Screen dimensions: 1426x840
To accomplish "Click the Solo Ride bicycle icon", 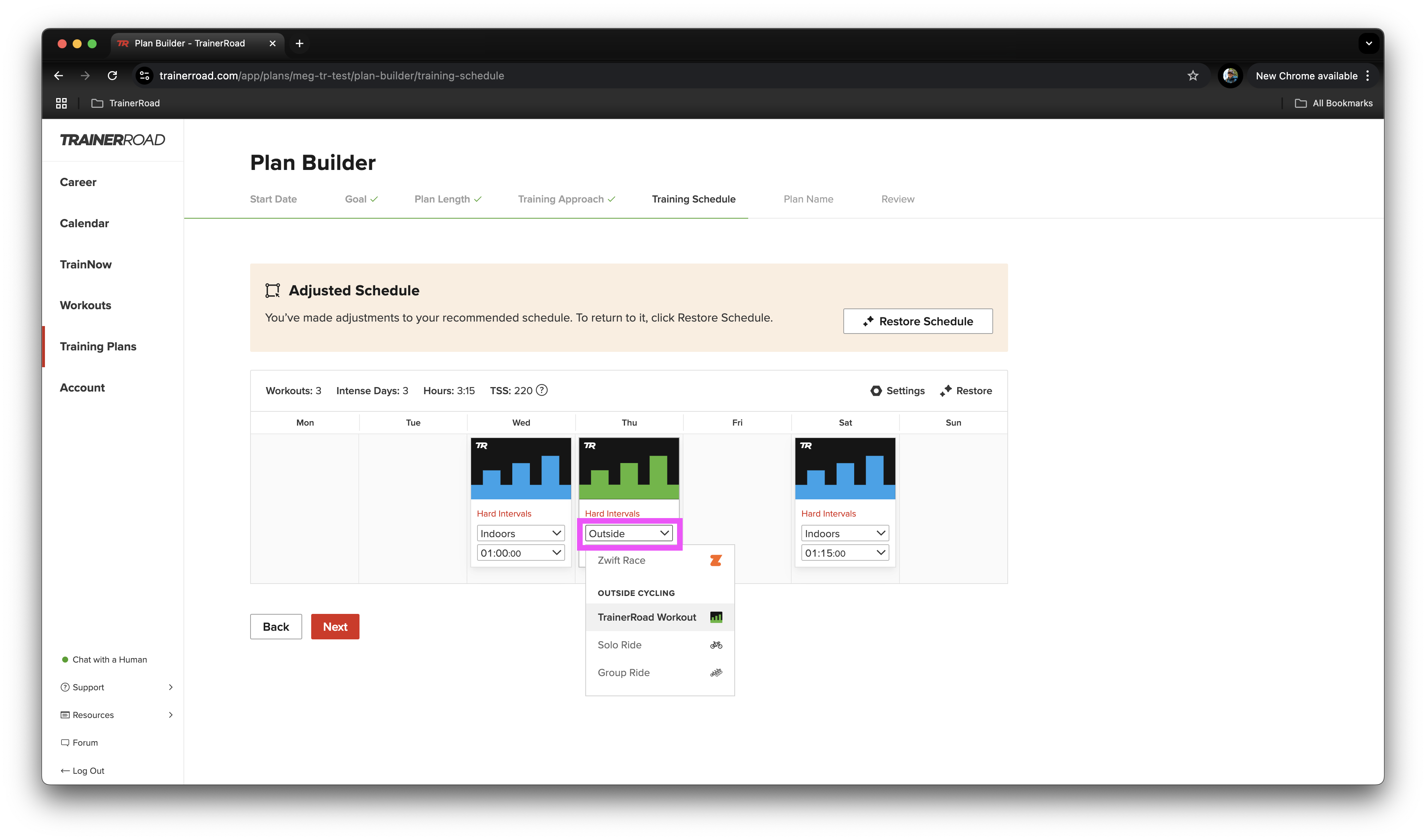I will point(716,645).
